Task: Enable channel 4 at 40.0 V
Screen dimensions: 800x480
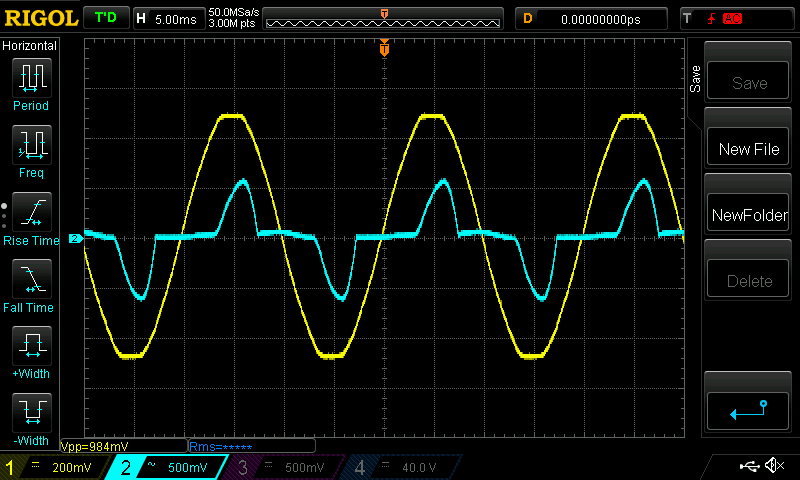Action: click(400, 467)
